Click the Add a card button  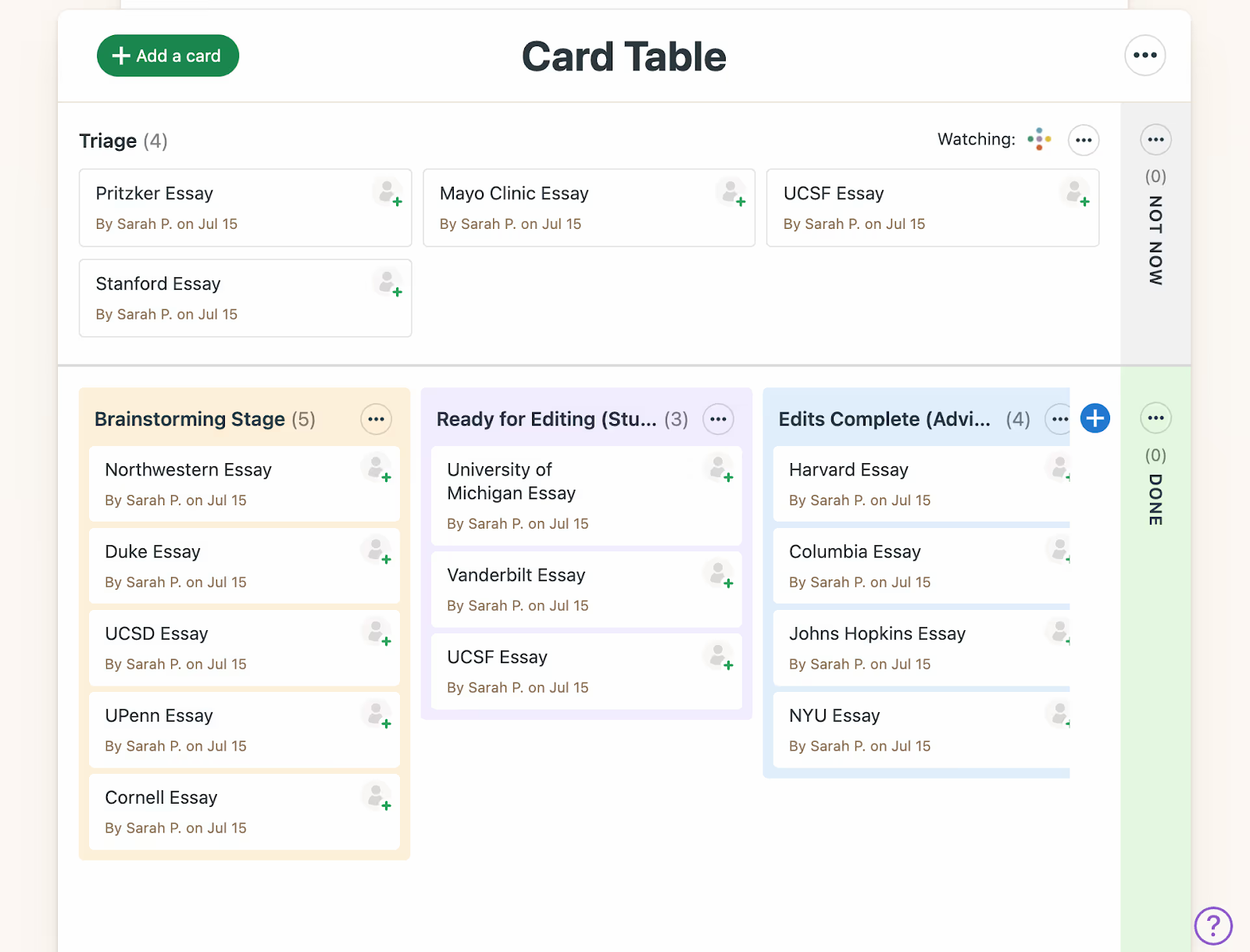pyautogui.click(x=167, y=55)
